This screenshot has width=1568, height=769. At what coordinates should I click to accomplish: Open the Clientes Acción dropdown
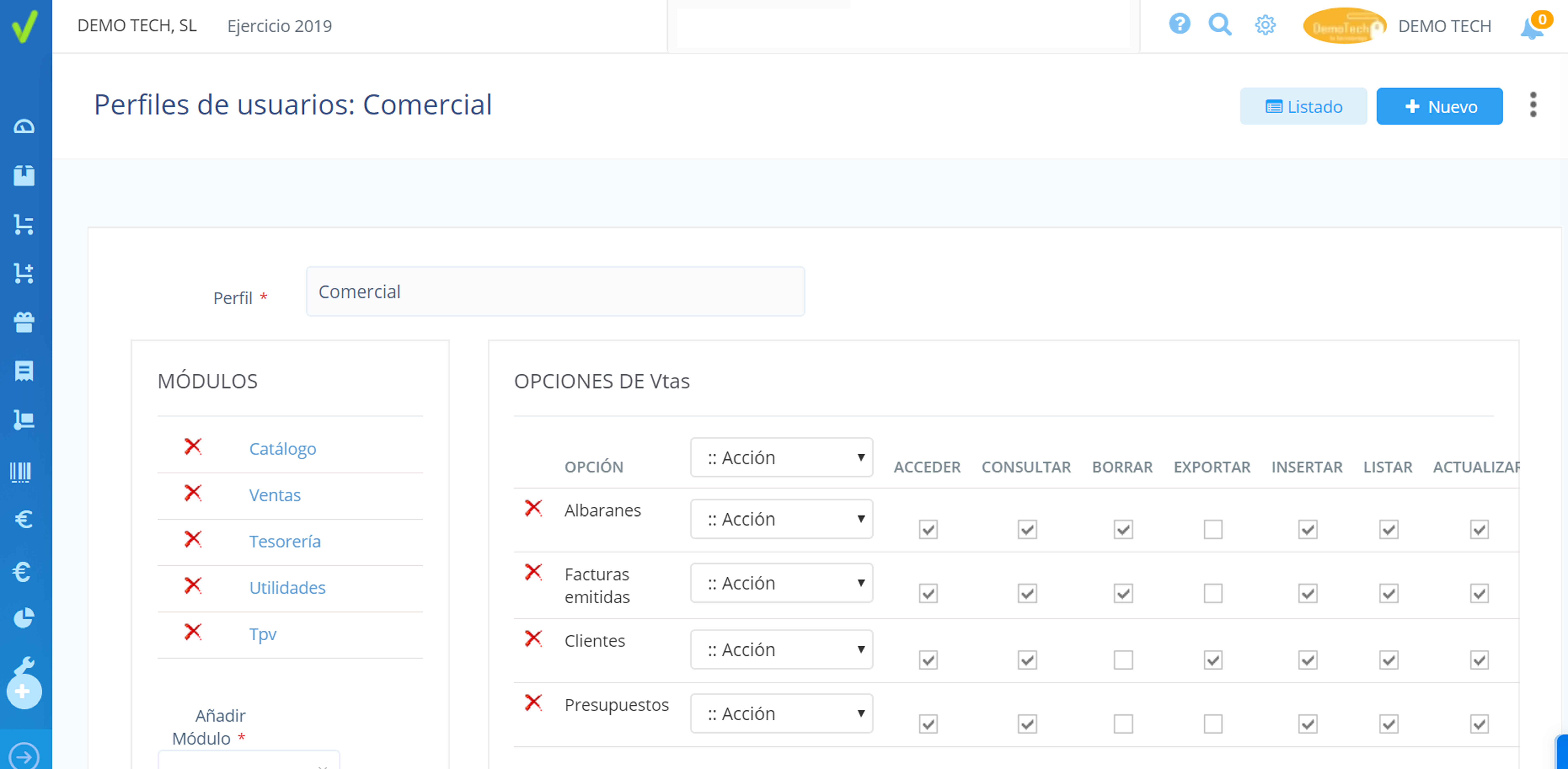pyautogui.click(x=782, y=649)
